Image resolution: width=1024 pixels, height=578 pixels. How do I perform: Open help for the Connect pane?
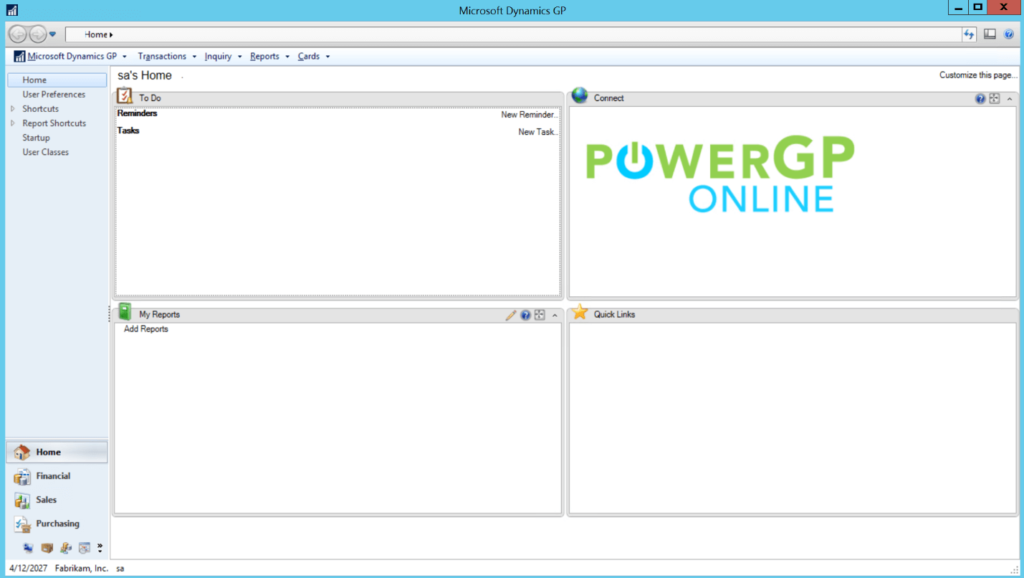click(980, 99)
